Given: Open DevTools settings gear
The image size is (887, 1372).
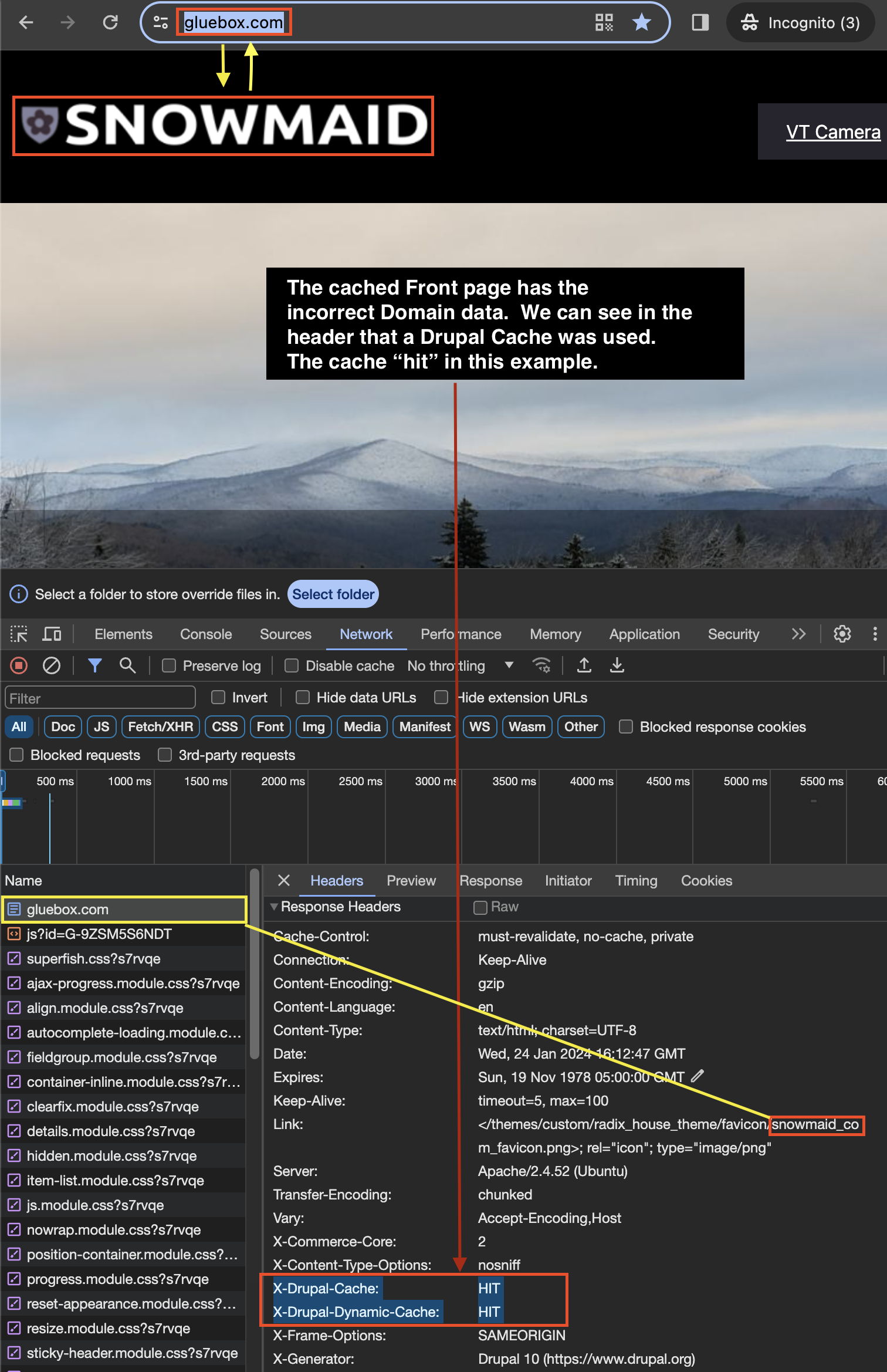Looking at the screenshot, I should click(842, 634).
